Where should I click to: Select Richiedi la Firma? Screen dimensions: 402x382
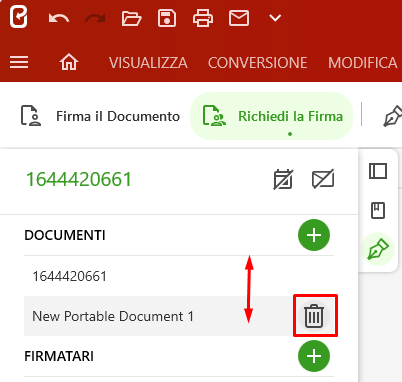271,116
